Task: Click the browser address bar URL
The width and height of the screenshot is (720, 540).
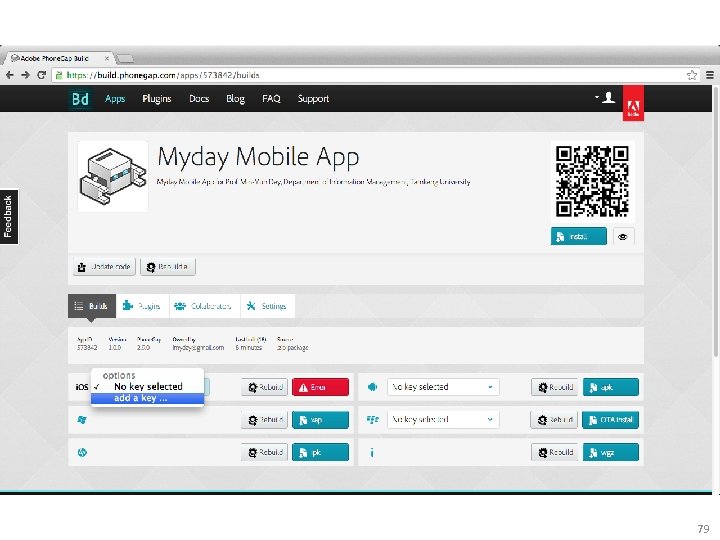Action: (163, 75)
